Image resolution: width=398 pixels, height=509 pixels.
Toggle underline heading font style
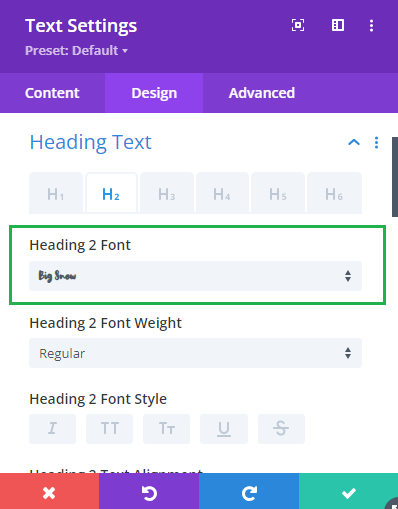click(x=224, y=429)
